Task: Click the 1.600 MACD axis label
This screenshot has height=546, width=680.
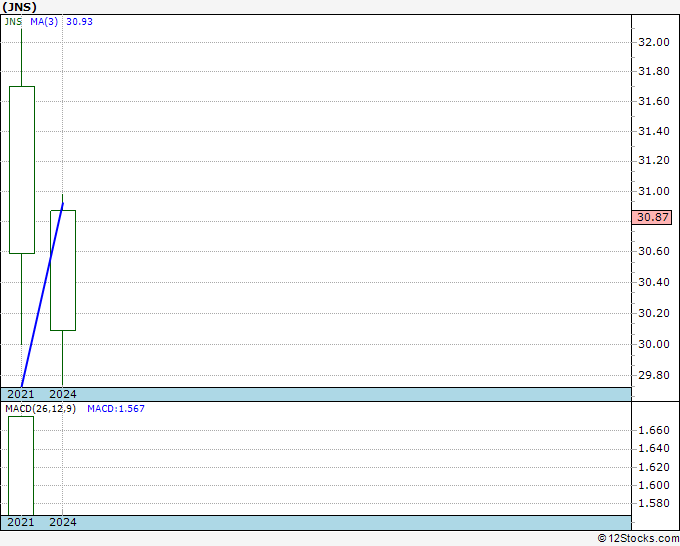Action: pyautogui.click(x=654, y=485)
